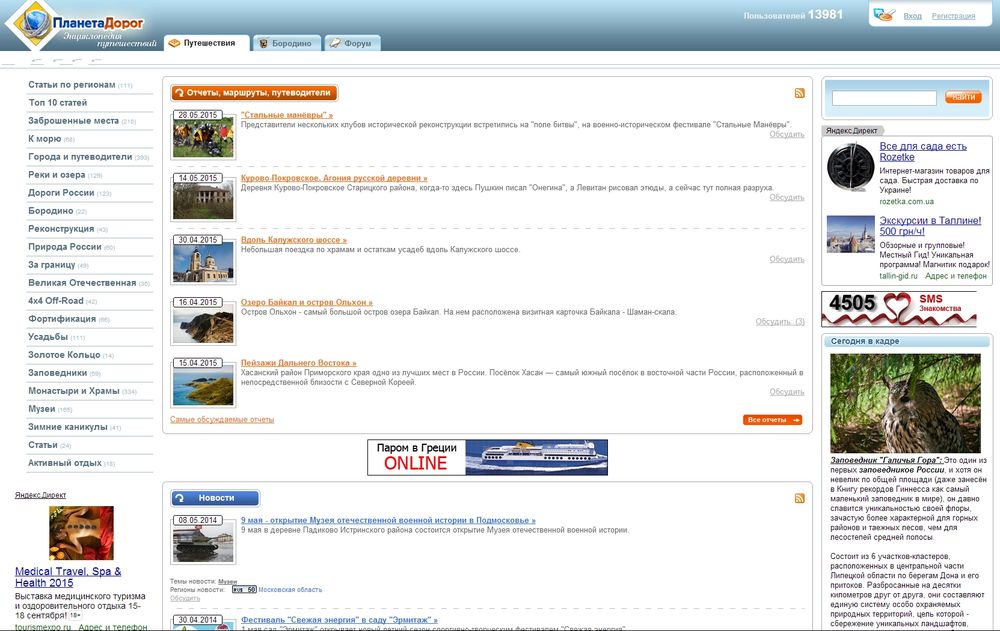The width and height of the screenshot is (1000, 631).
Task: Select Заповедники category
Action: tap(57, 373)
